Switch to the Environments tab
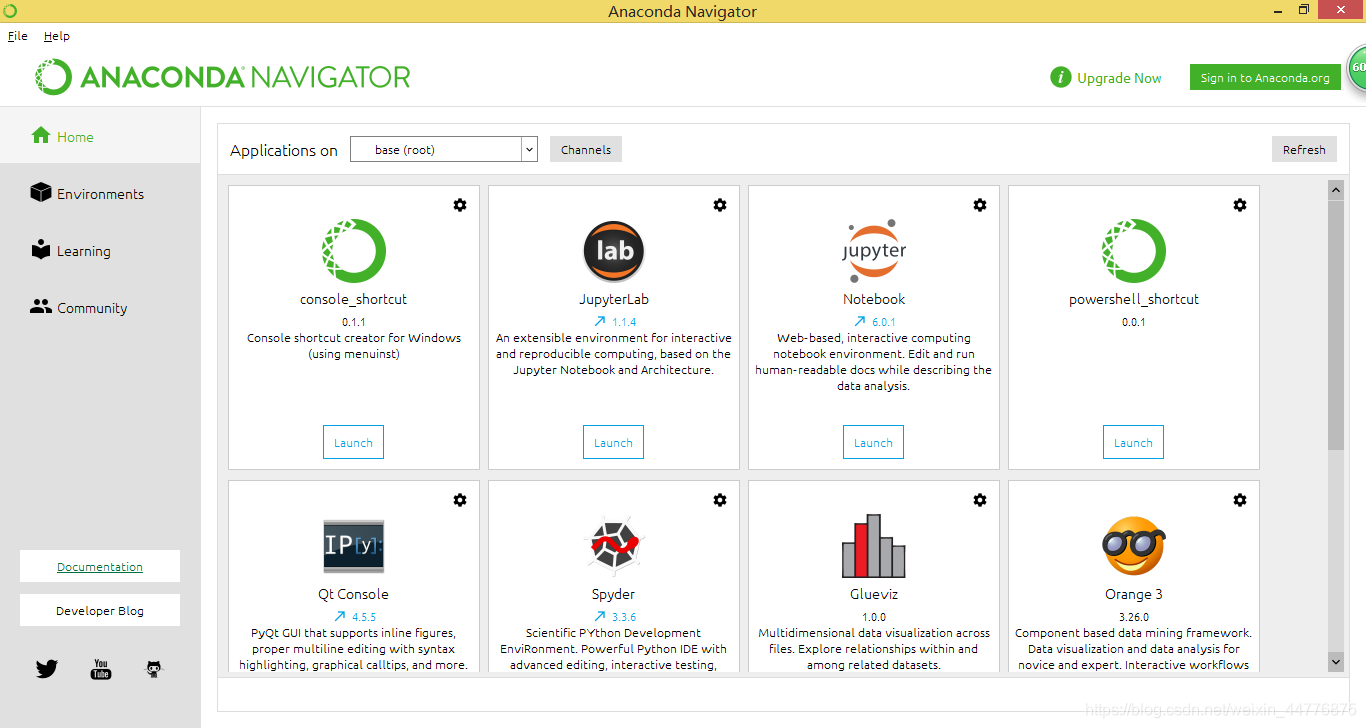 click(x=100, y=193)
